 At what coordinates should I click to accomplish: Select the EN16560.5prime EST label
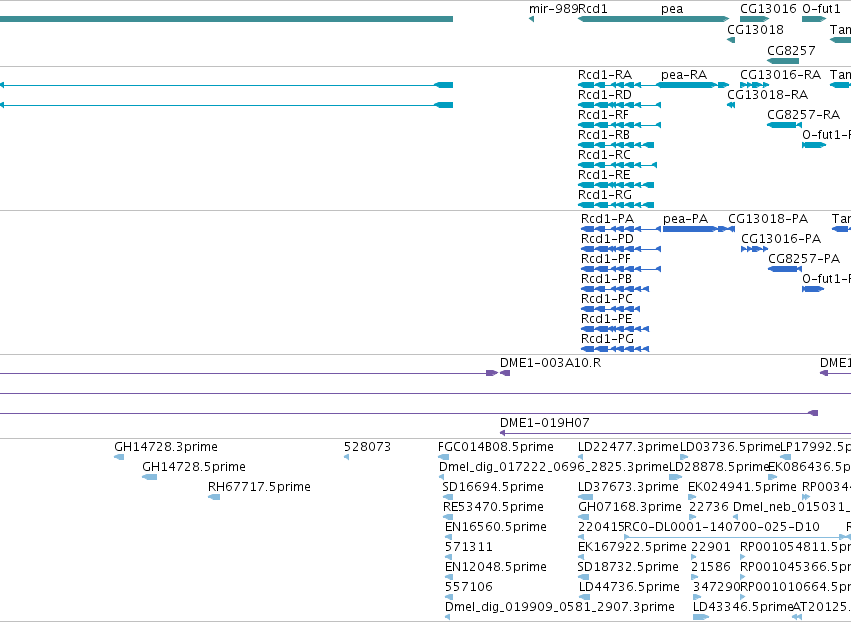496,527
